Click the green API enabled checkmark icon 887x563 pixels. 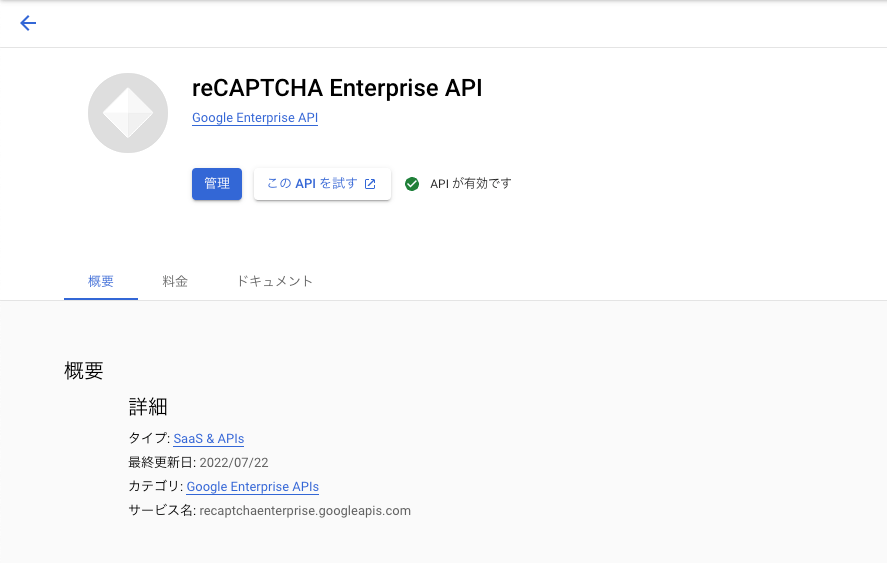412,184
